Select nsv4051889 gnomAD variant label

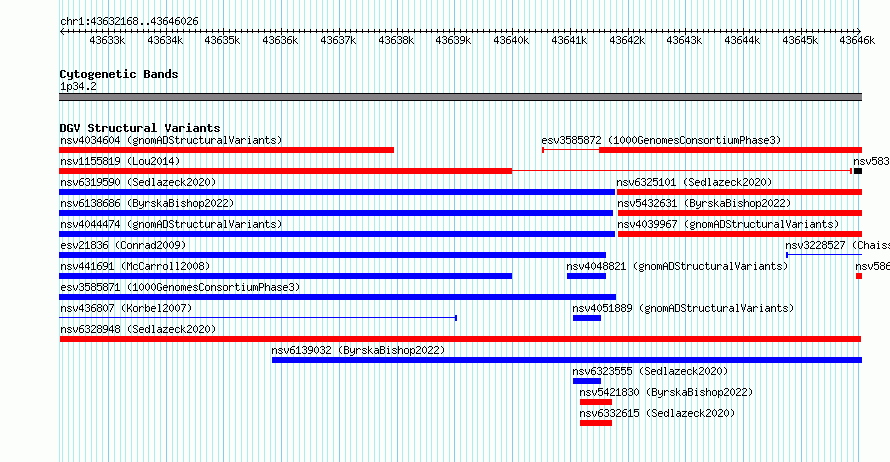point(683,308)
